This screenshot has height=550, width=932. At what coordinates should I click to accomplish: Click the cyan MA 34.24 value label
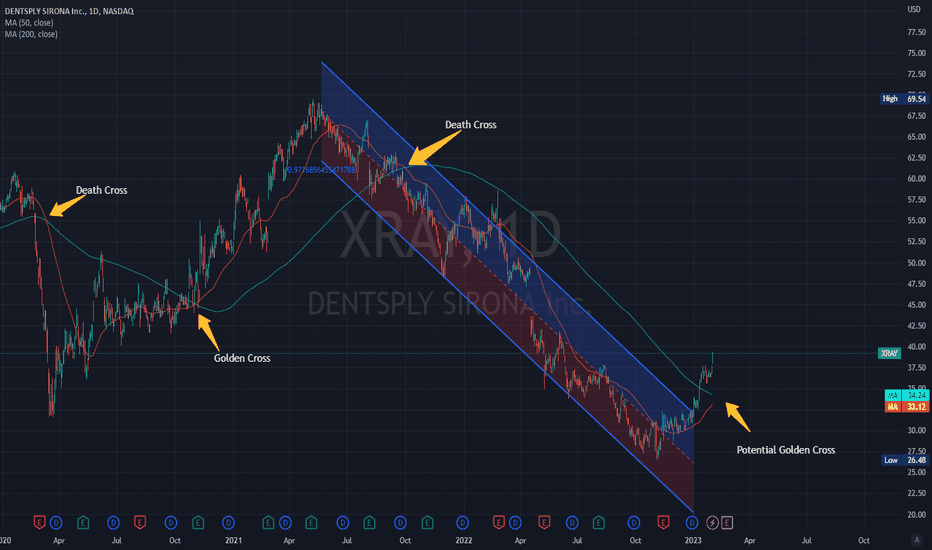click(906, 395)
